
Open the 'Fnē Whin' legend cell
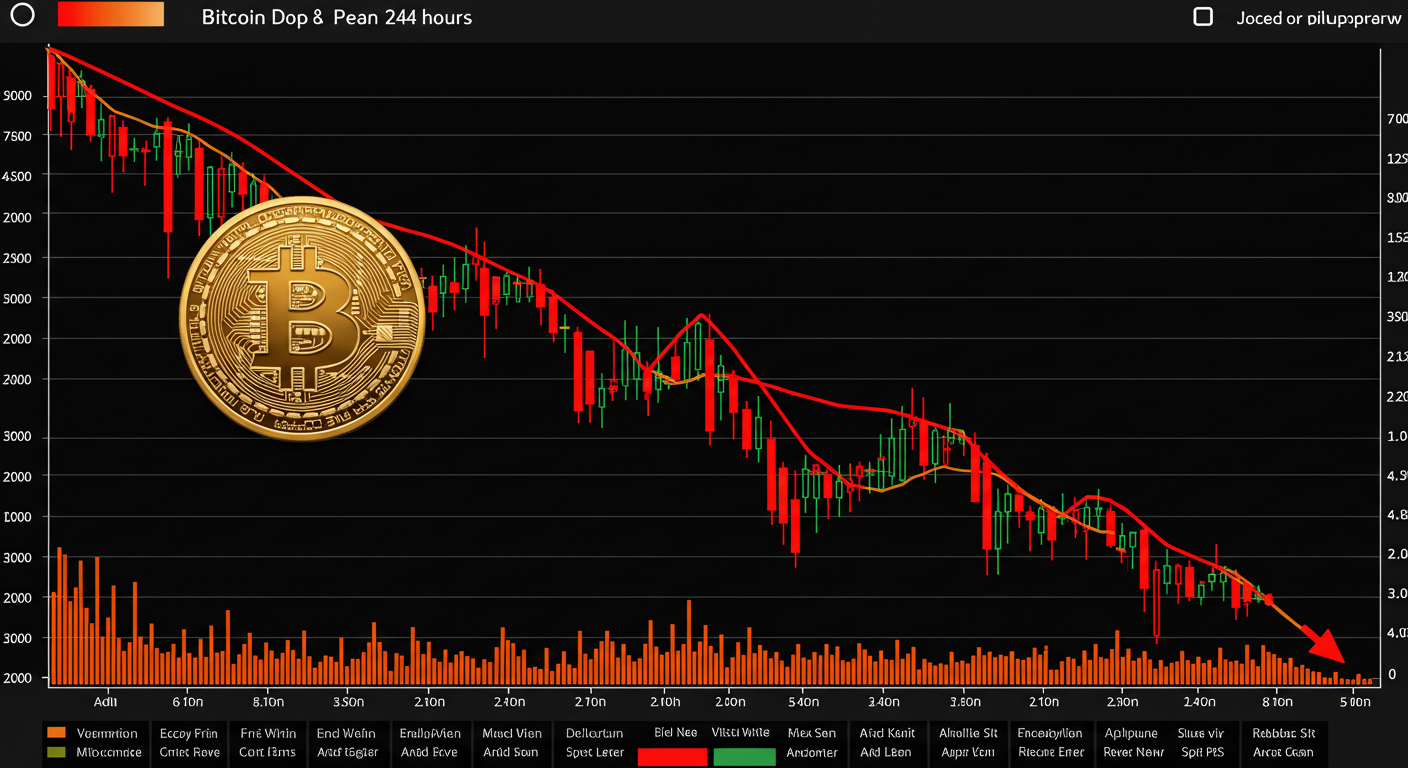[x=268, y=743]
